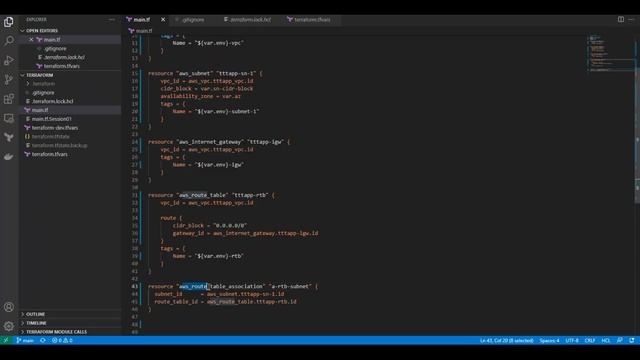This screenshot has height=360, width=640.
Task: Close main.tf in Open Editors list
Action: coord(31,40)
